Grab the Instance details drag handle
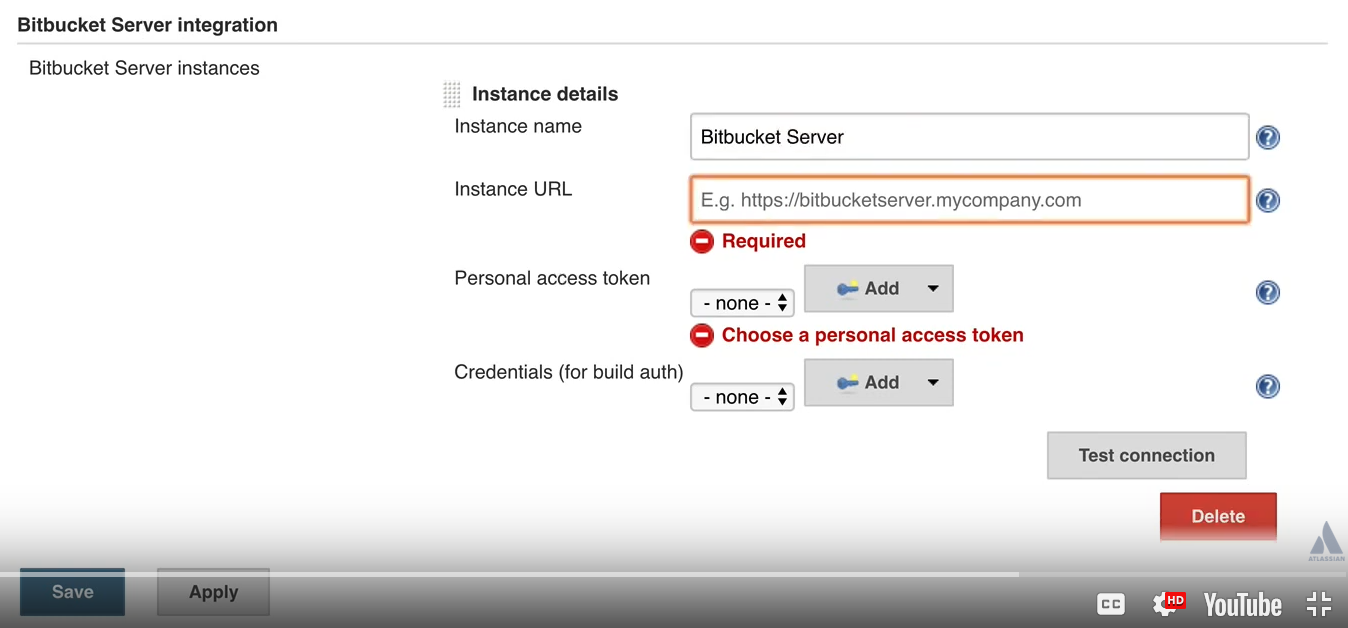1348x628 pixels. (452, 95)
